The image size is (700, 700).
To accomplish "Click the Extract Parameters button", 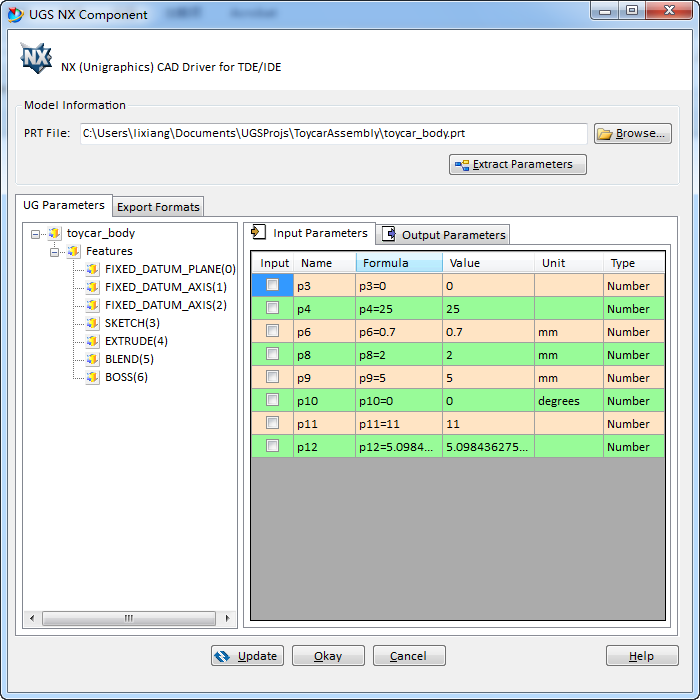I will click(x=518, y=165).
